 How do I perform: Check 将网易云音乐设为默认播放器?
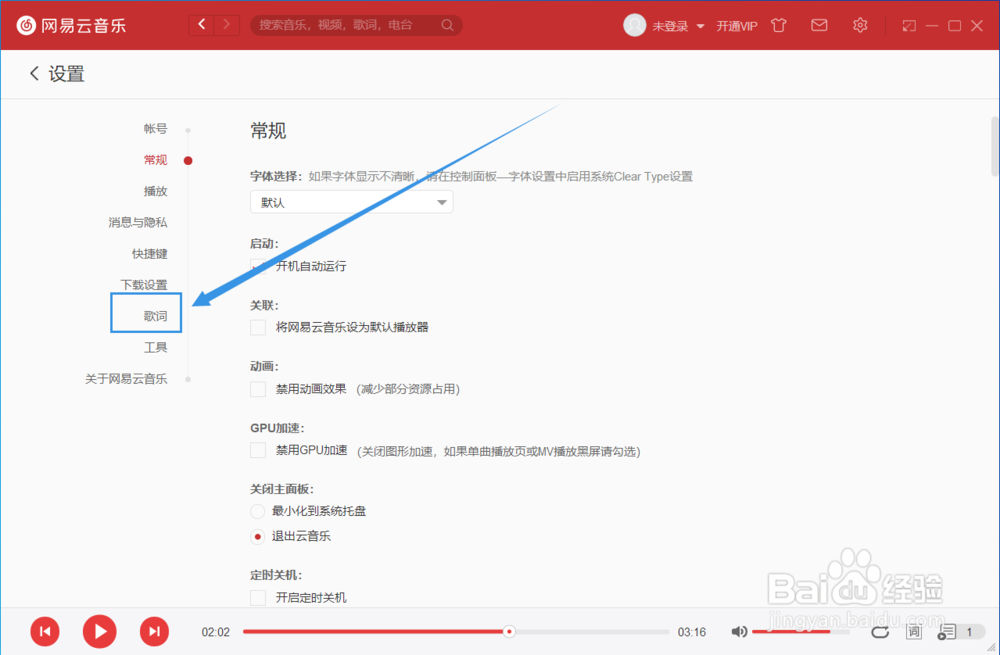tap(258, 327)
